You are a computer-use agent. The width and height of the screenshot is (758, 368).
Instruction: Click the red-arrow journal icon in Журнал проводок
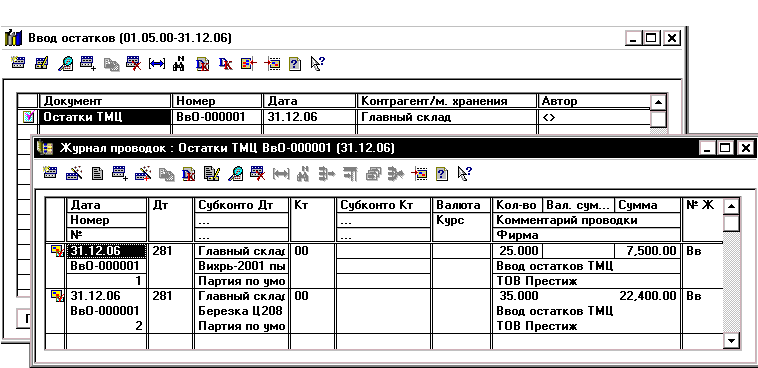(x=419, y=174)
